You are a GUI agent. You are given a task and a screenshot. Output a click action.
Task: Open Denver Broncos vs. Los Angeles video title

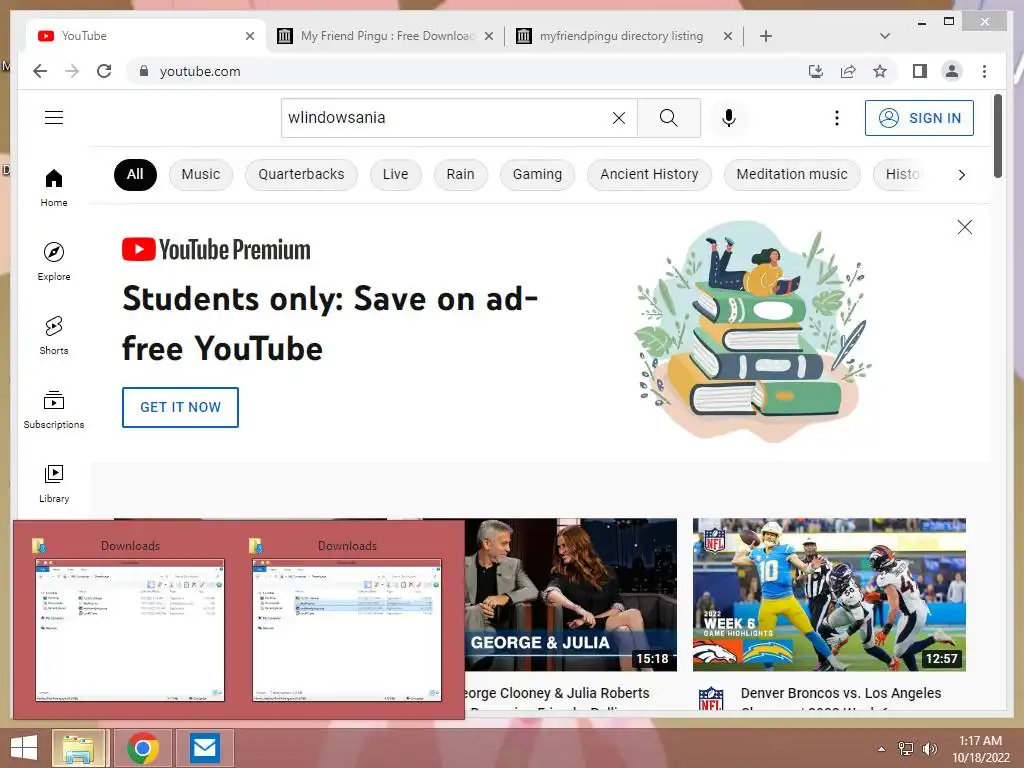(840, 693)
